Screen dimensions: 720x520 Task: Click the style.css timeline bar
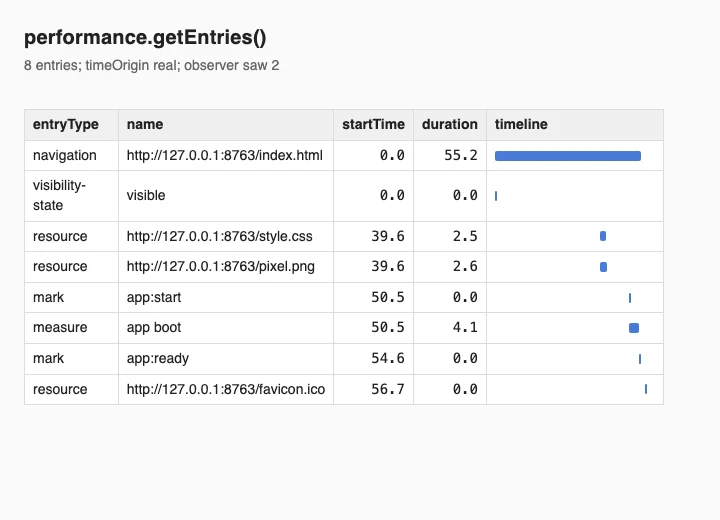coord(603,236)
